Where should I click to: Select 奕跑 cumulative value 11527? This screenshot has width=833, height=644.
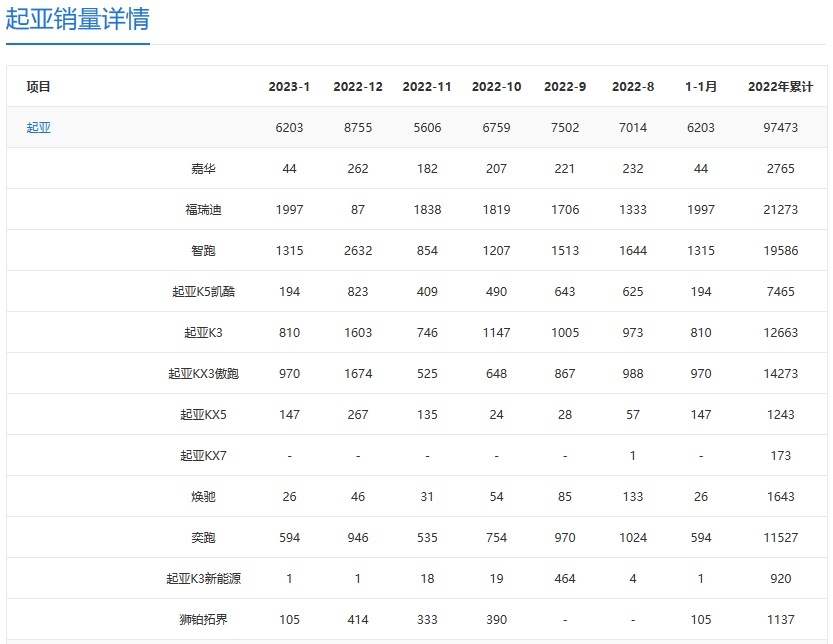[780, 537]
